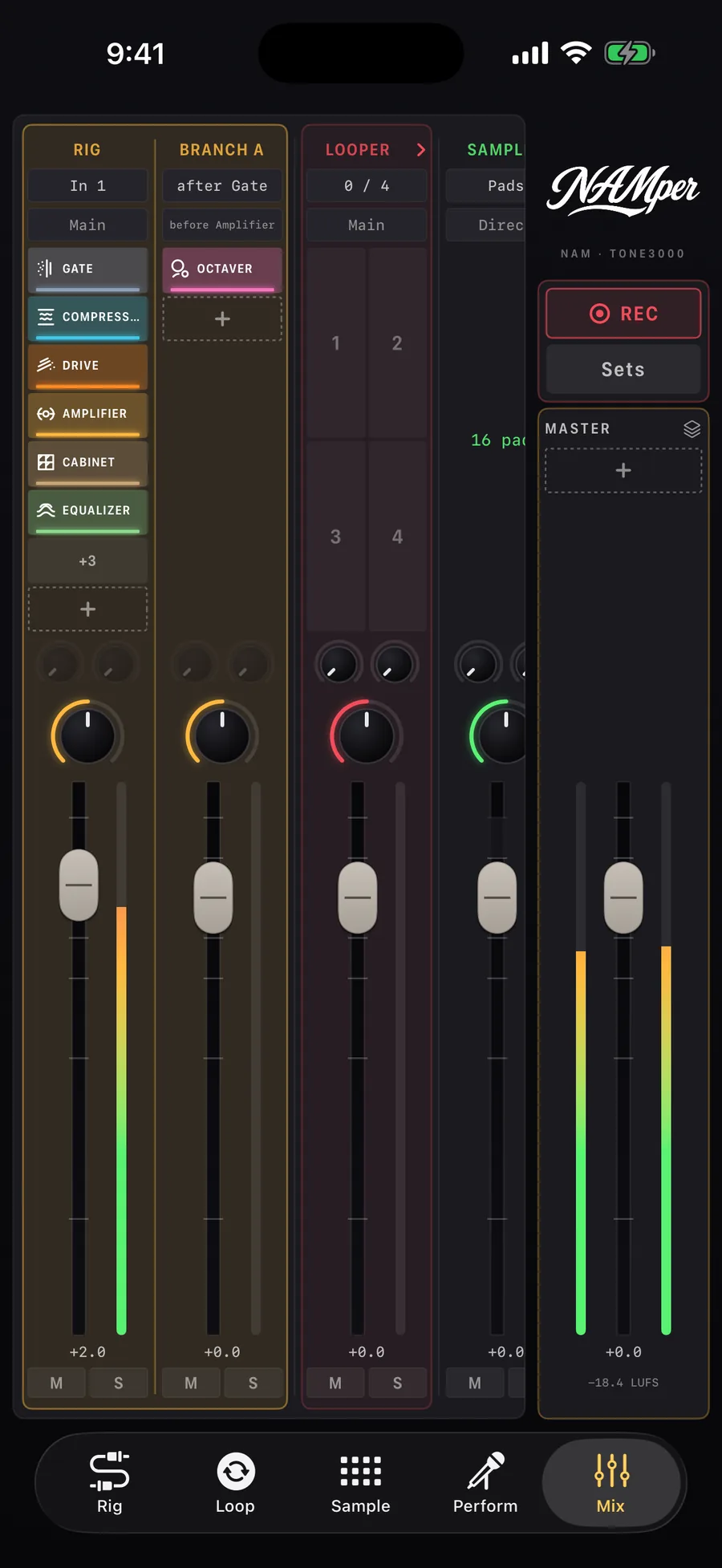Open the Rig input selector In 1
722x1568 pixels.
pyautogui.click(x=87, y=186)
